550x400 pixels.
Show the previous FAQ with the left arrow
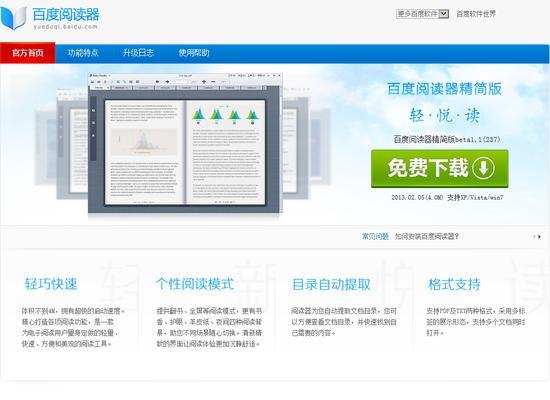(534, 237)
